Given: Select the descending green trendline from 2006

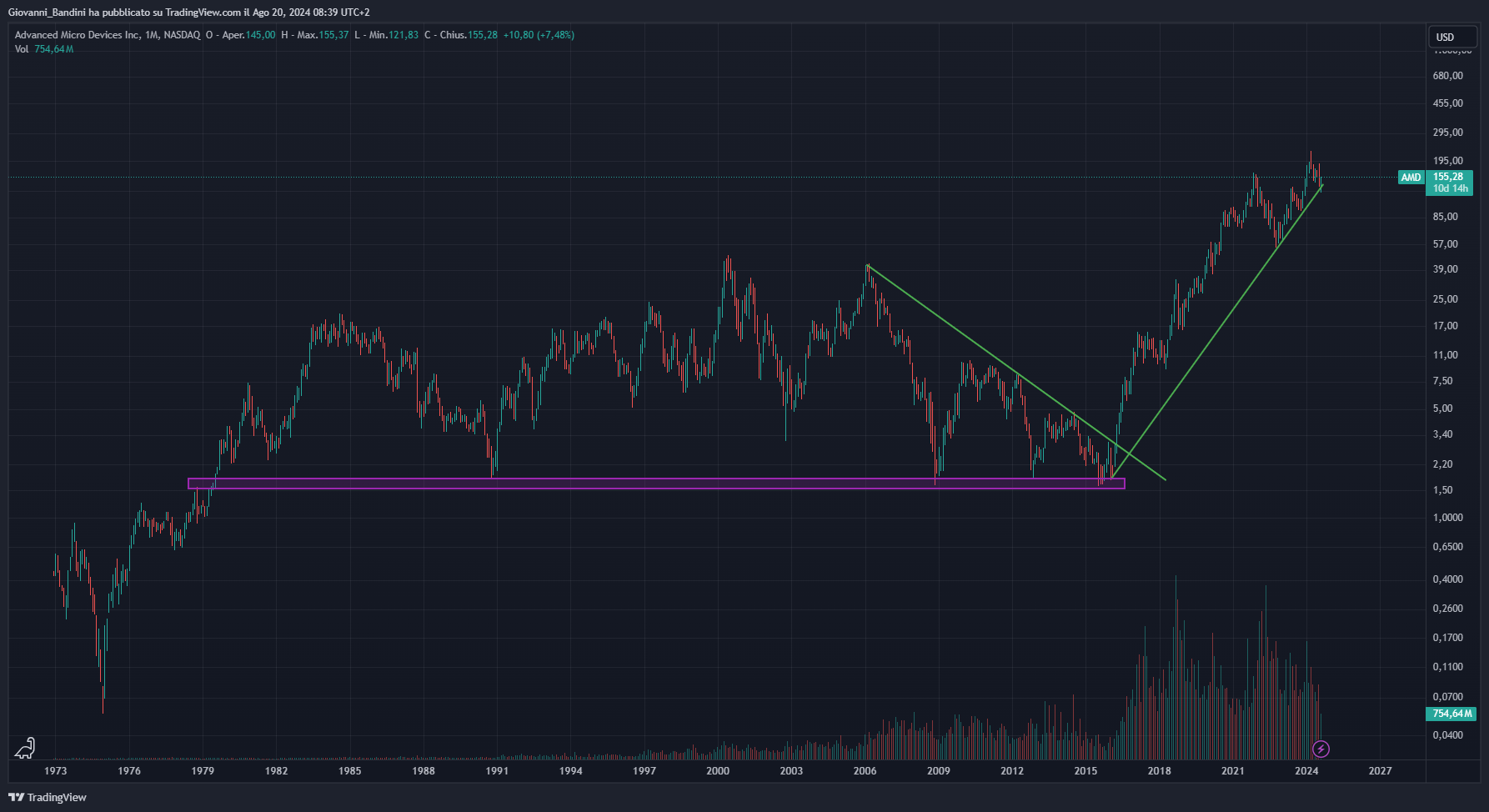Looking at the screenshot, I should point(1015,372).
